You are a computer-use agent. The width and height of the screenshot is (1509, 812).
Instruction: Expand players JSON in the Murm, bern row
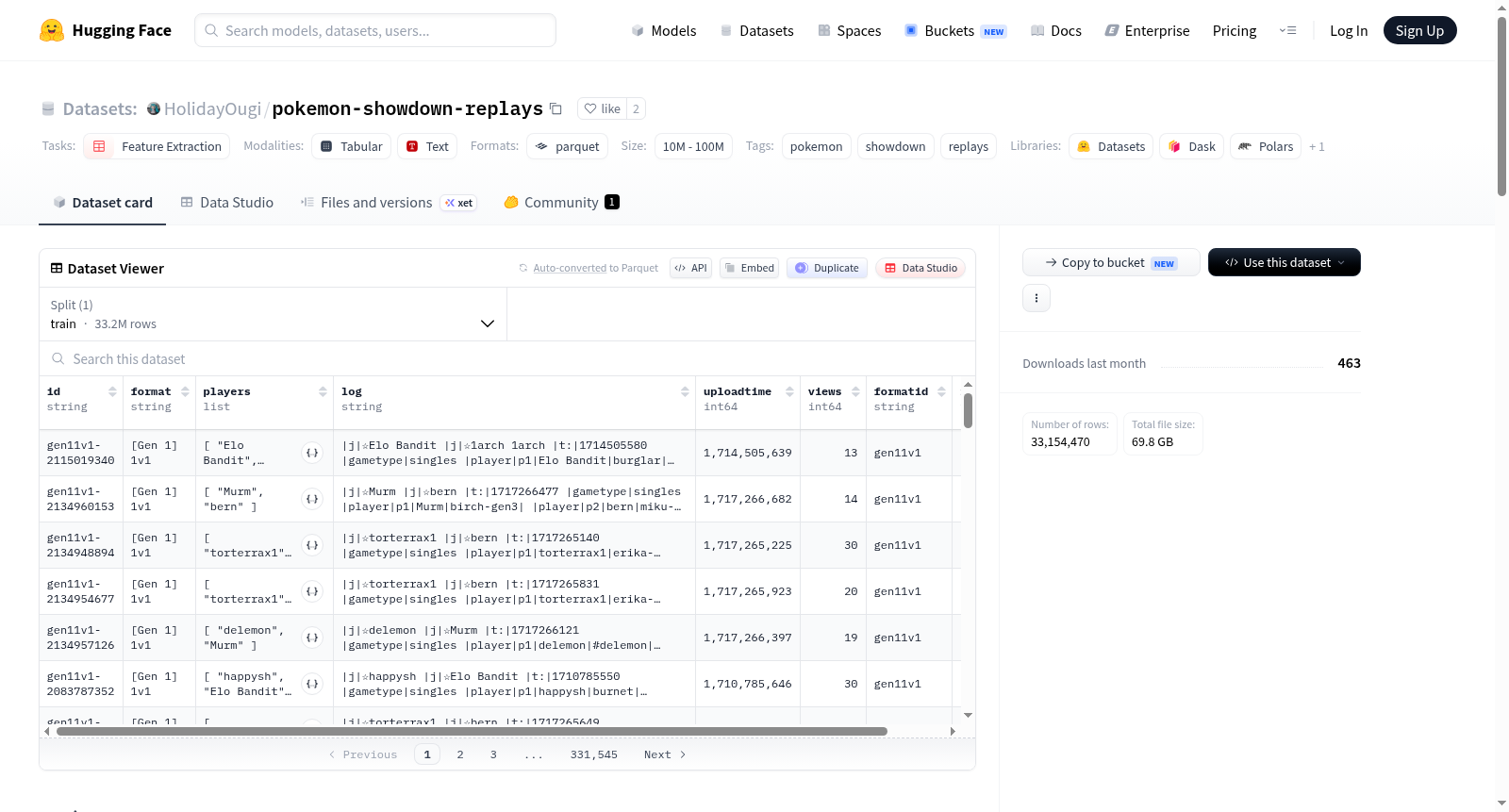coord(312,499)
